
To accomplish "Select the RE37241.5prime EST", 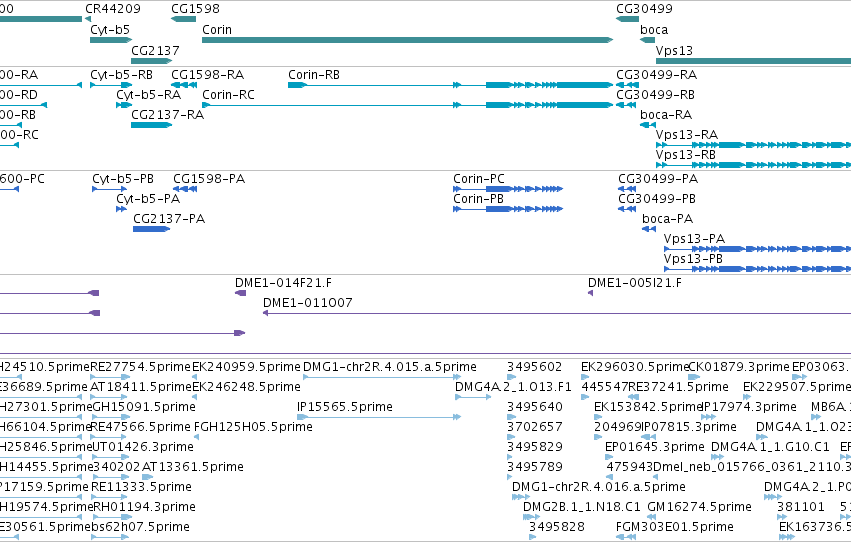I will [633, 397].
